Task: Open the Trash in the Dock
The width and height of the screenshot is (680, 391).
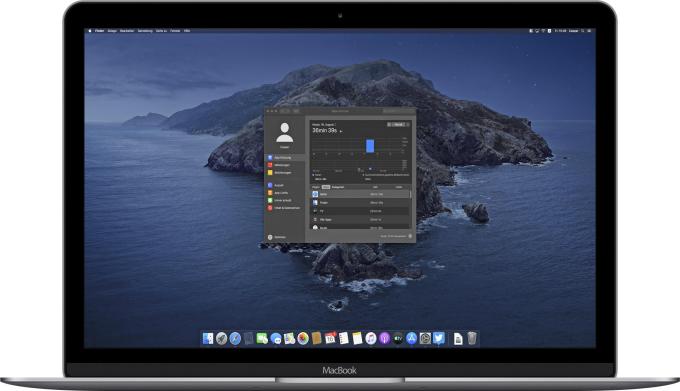Action: click(472, 338)
